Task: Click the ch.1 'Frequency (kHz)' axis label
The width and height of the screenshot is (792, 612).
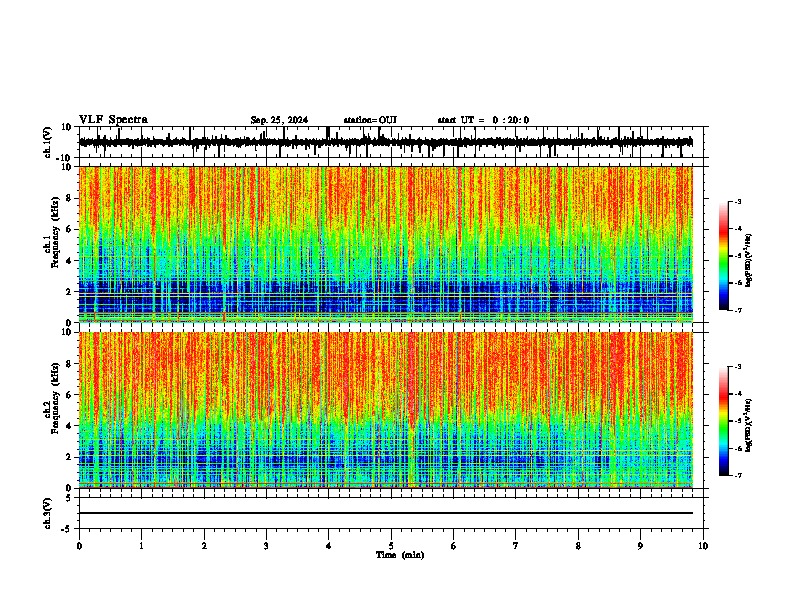Action: pos(55,233)
